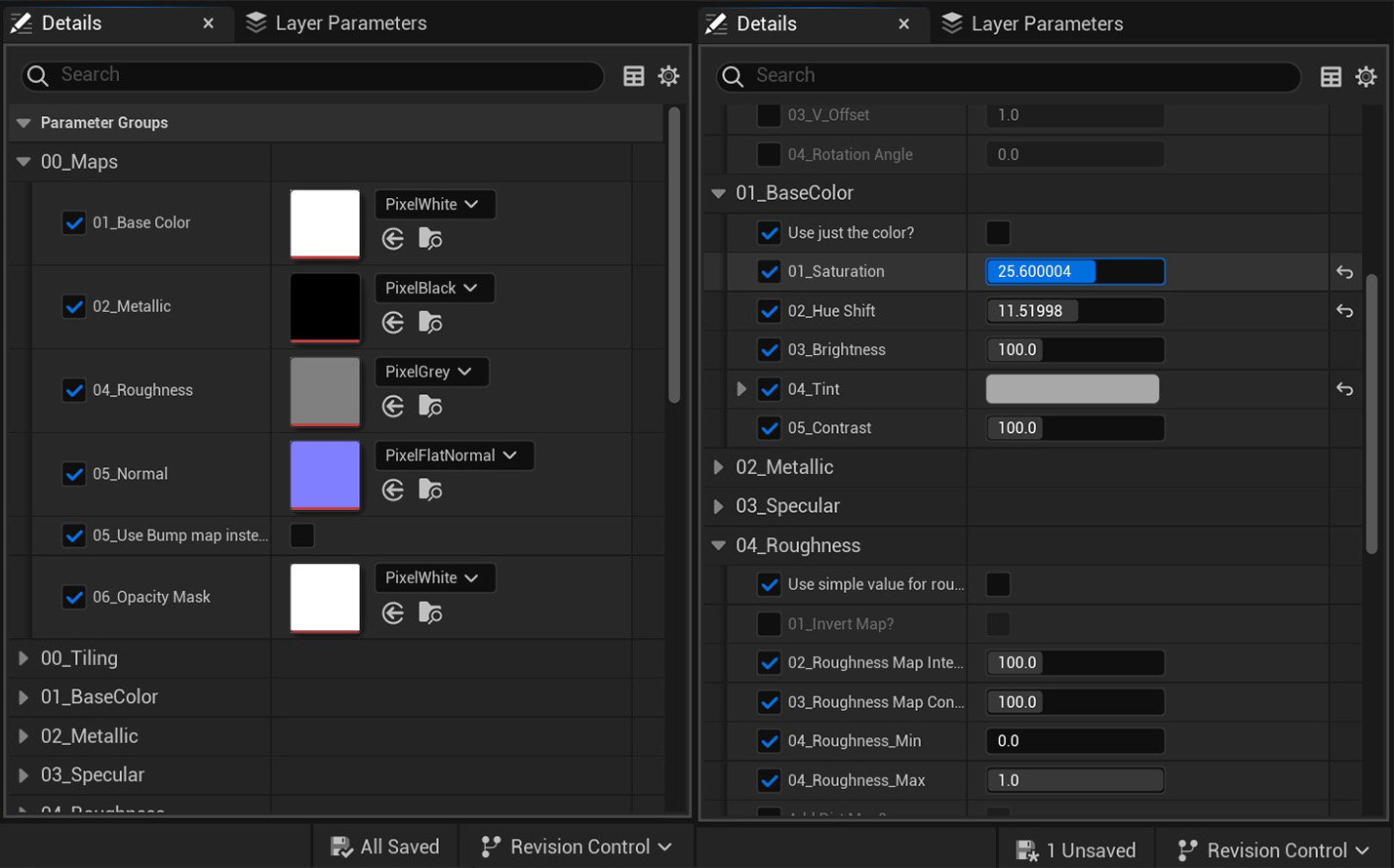Click the 05_Normal blue texture thumbnail
This screenshot has width=1395, height=868.
pyautogui.click(x=325, y=475)
